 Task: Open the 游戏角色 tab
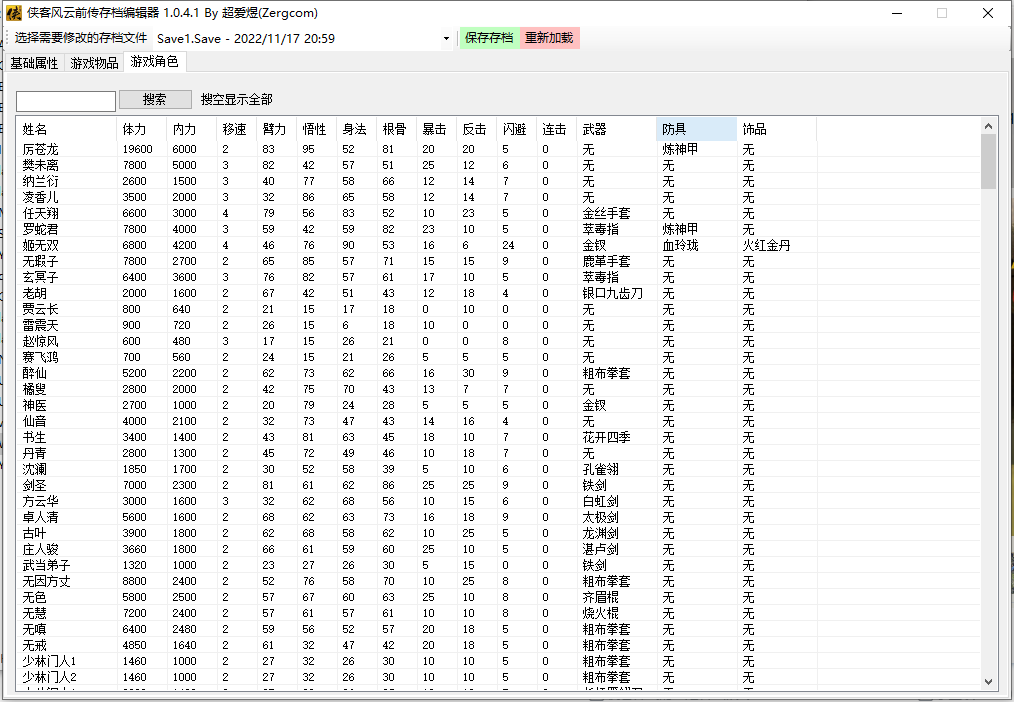click(155, 61)
